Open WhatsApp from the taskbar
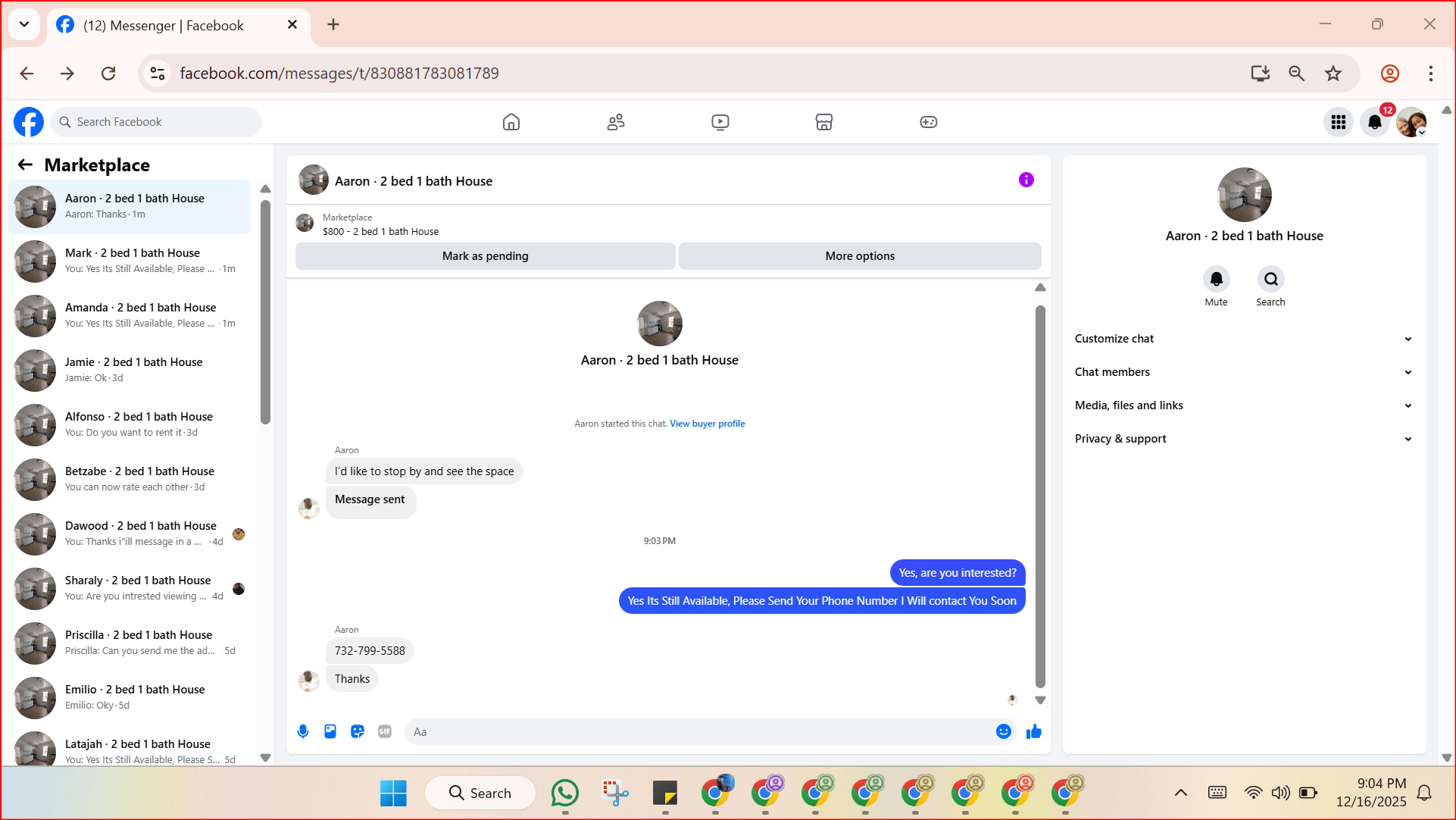Screen dimensions: 1456x820 coord(565,793)
